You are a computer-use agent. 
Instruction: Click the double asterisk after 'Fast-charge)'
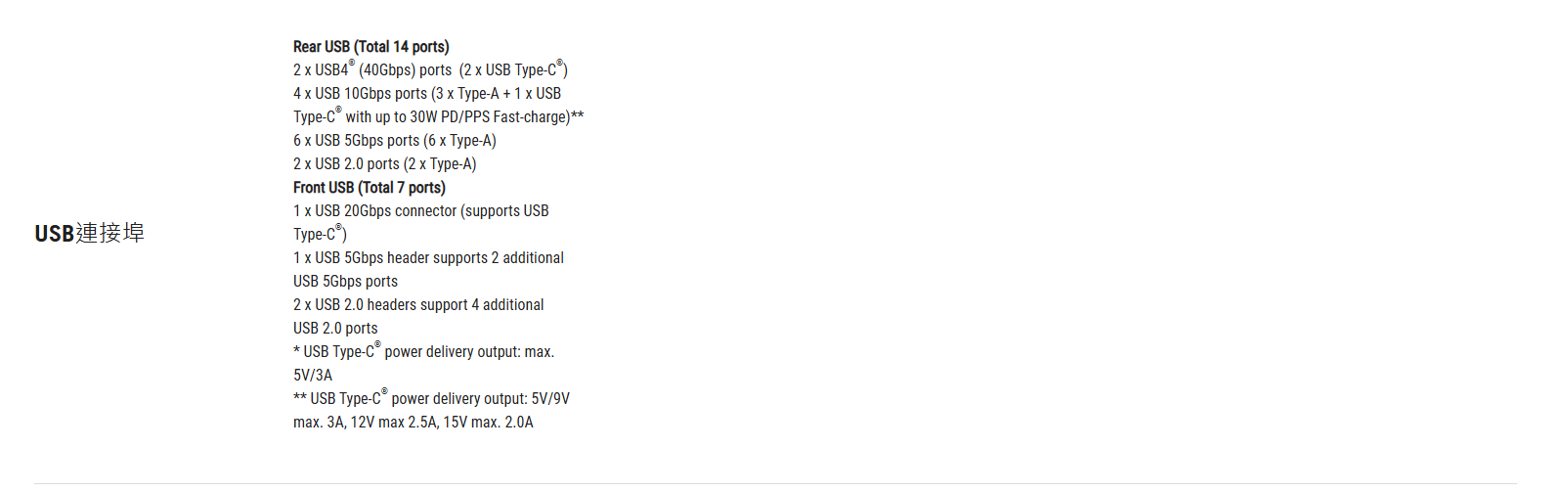[x=578, y=116]
